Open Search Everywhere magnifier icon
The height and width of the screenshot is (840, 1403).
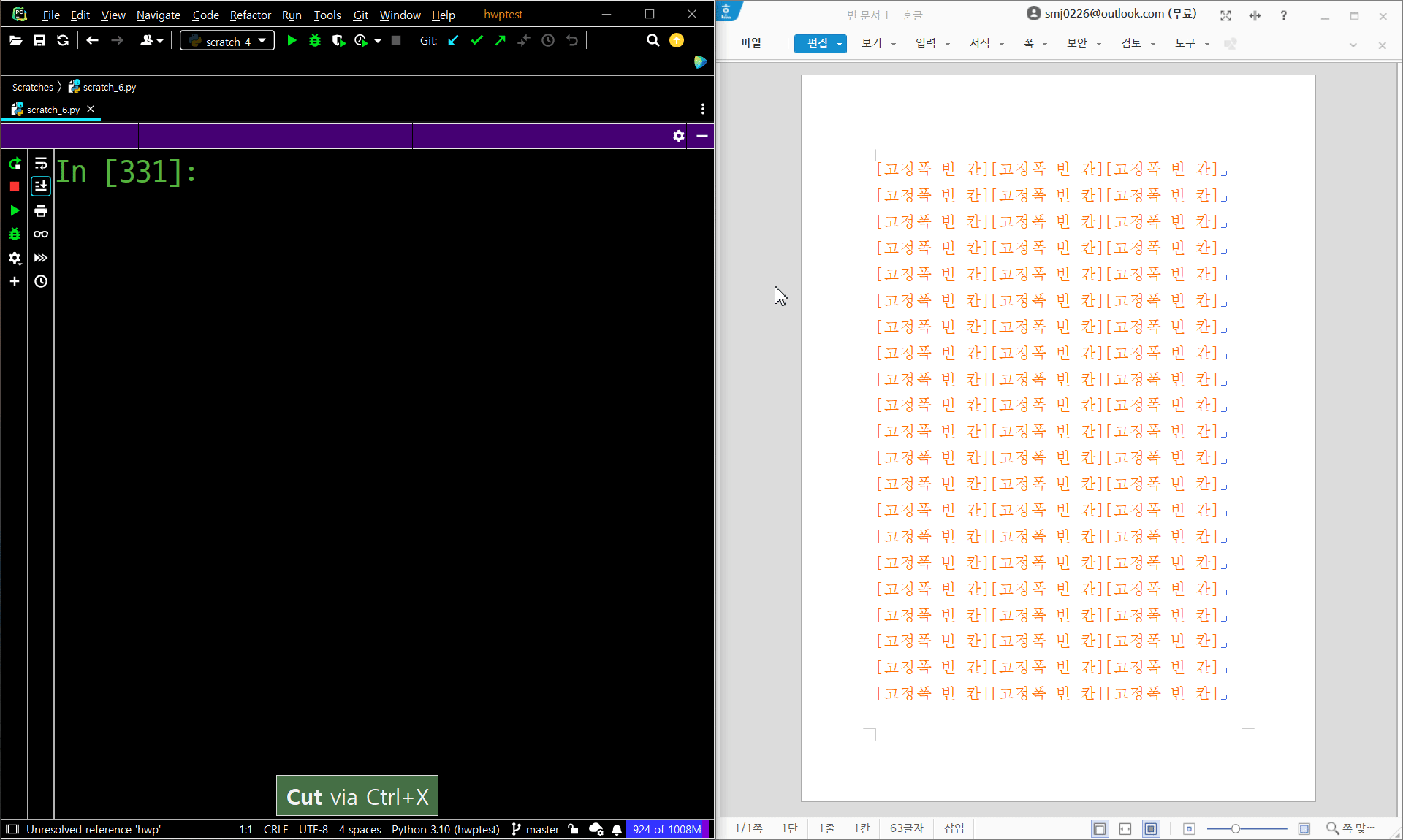[x=653, y=41]
